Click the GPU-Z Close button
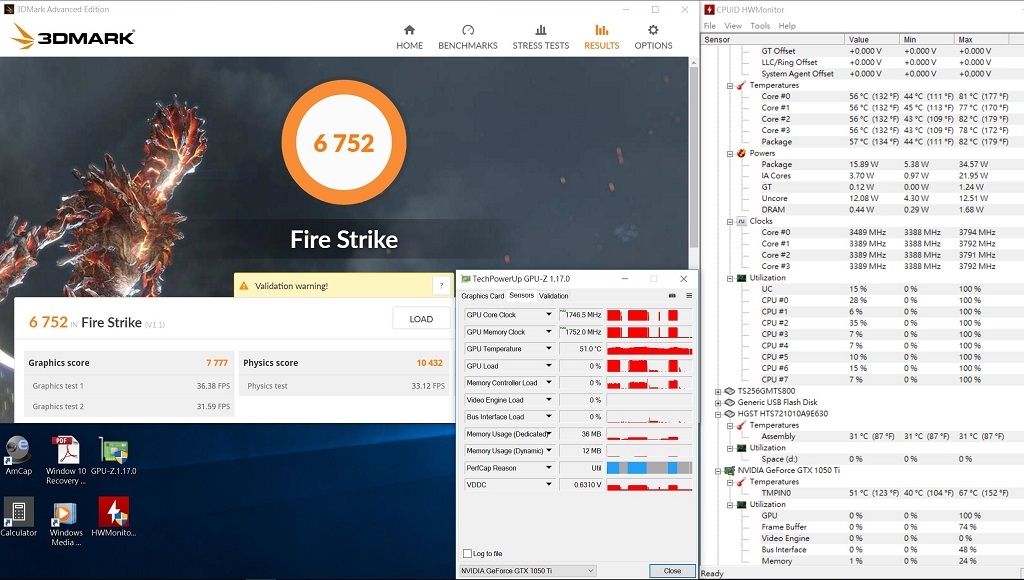The width and height of the screenshot is (1024, 580). coord(672,570)
